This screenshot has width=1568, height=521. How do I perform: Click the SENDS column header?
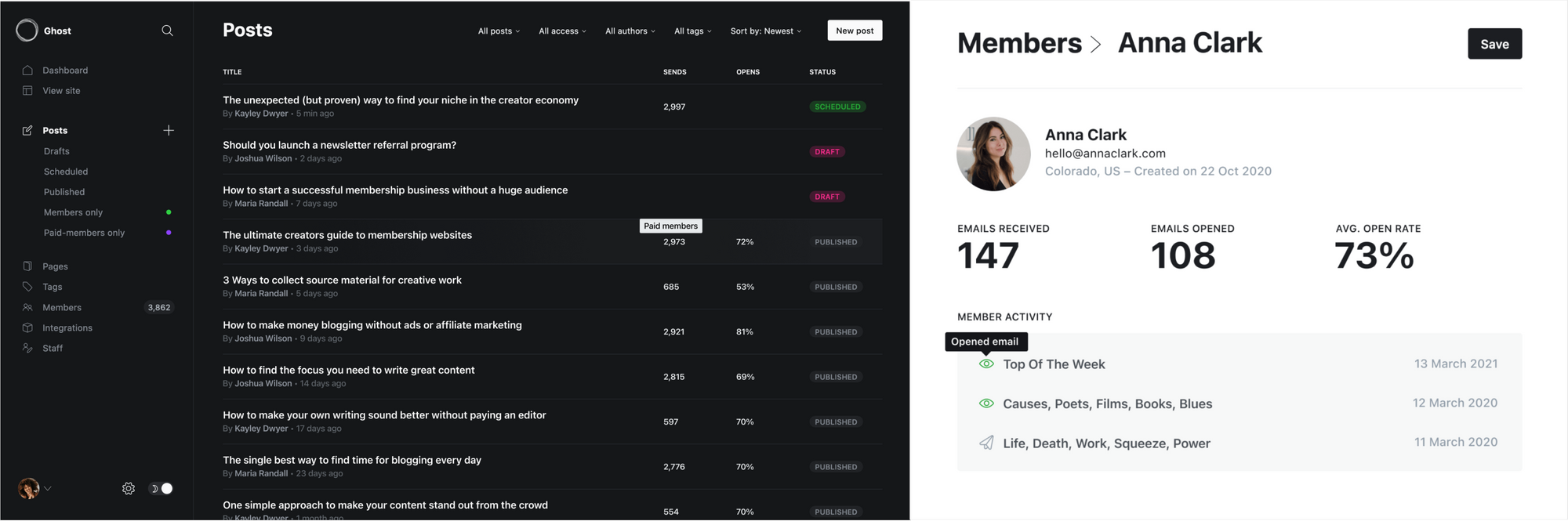coord(675,72)
